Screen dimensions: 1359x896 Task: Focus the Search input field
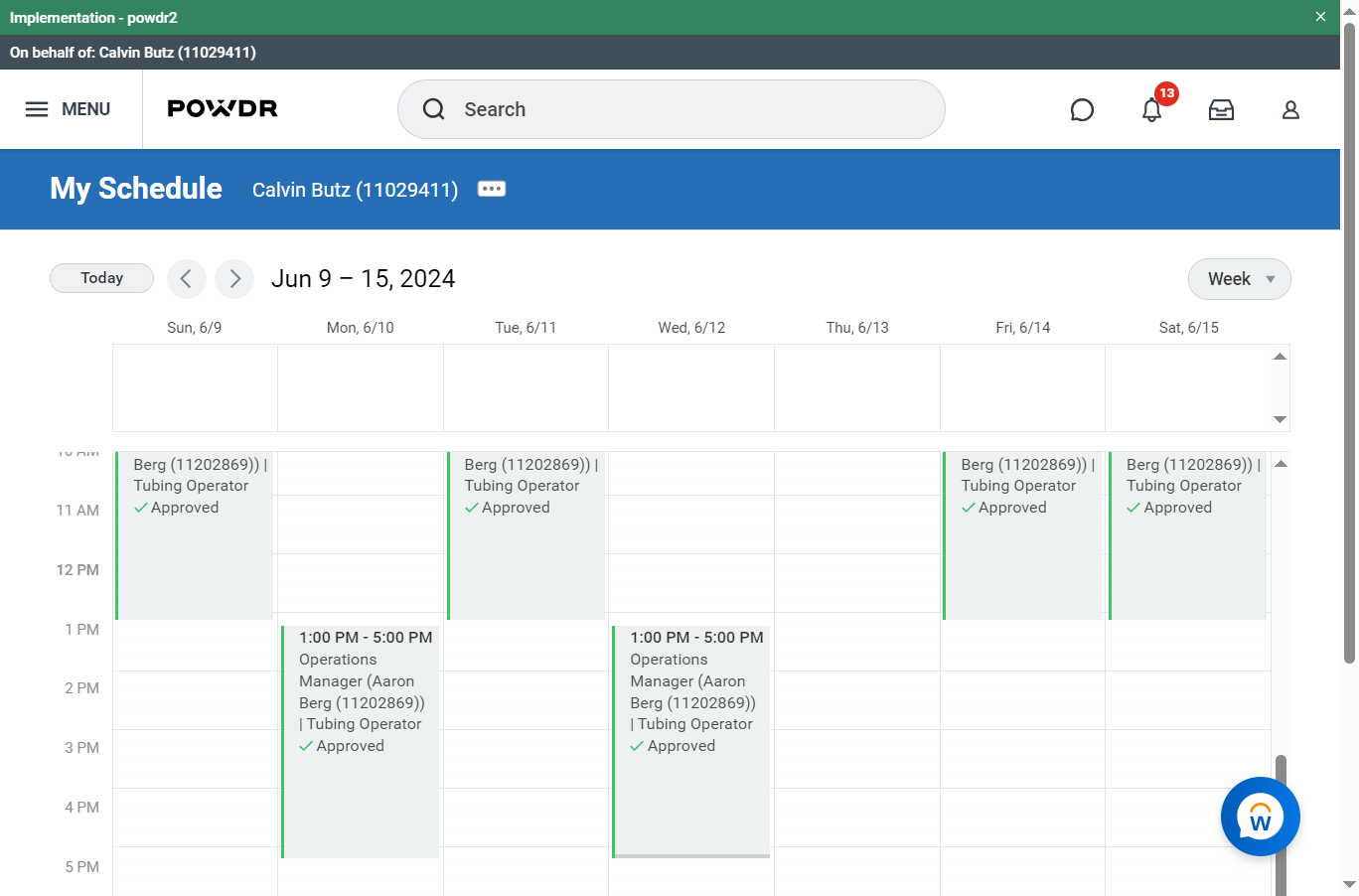pyautogui.click(x=672, y=109)
